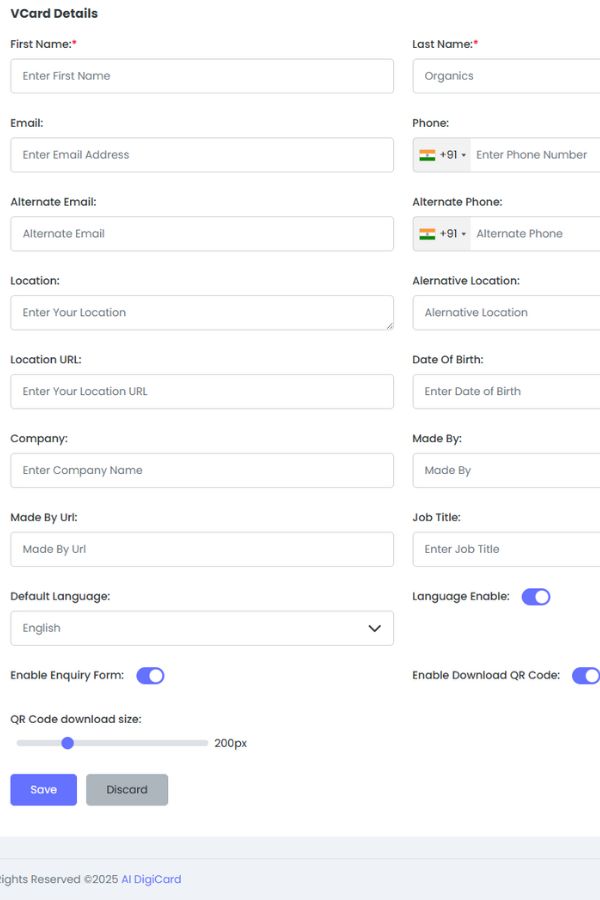Toggle Enable Download QR Code switch
The image size is (600, 900).
585,676
